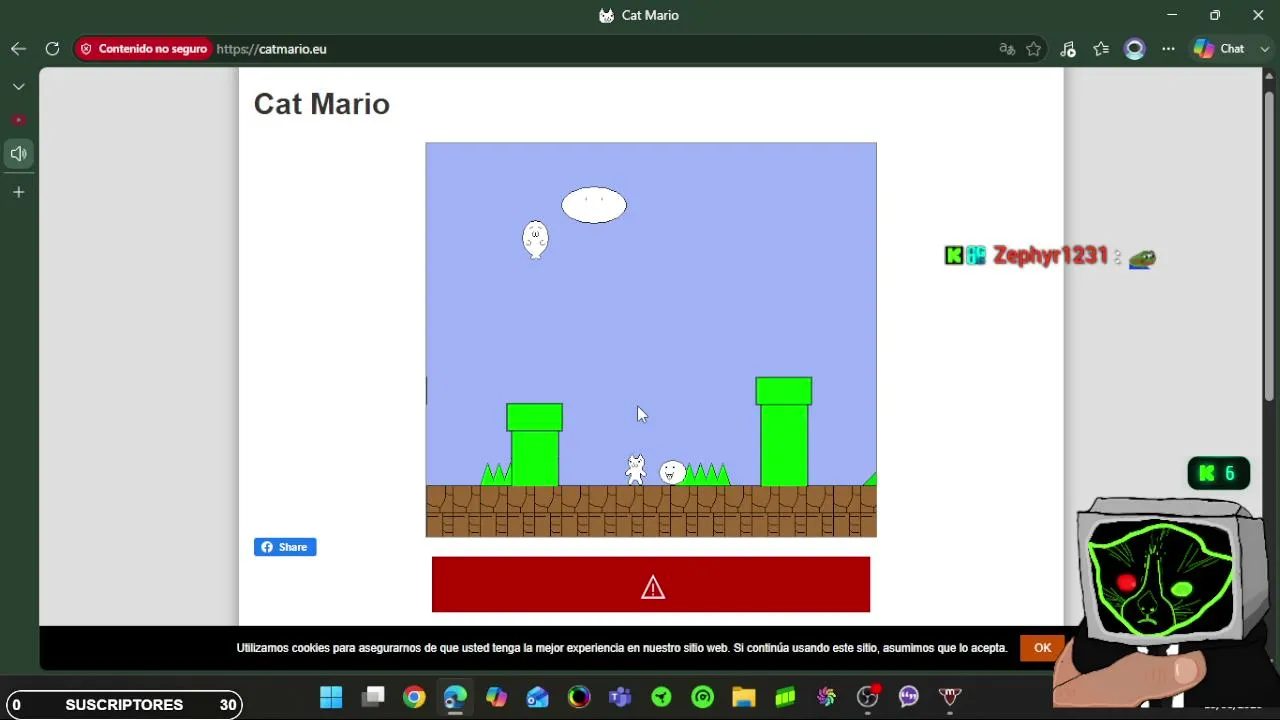Open the Windows Start menu
This screenshot has height=720, width=1280.
click(331, 697)
